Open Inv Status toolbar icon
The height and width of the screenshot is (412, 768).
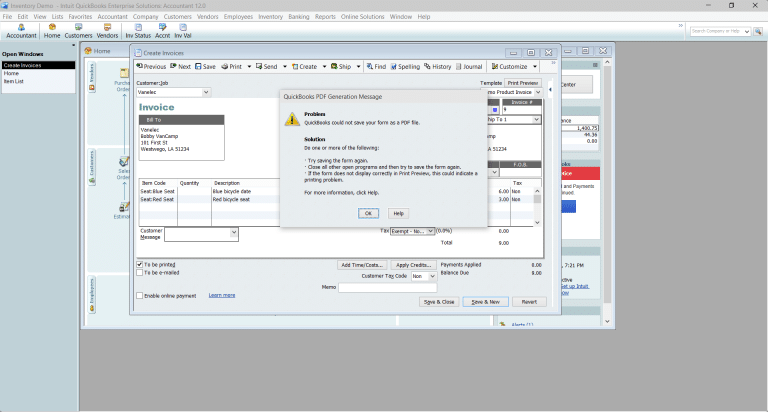(138, 31)
